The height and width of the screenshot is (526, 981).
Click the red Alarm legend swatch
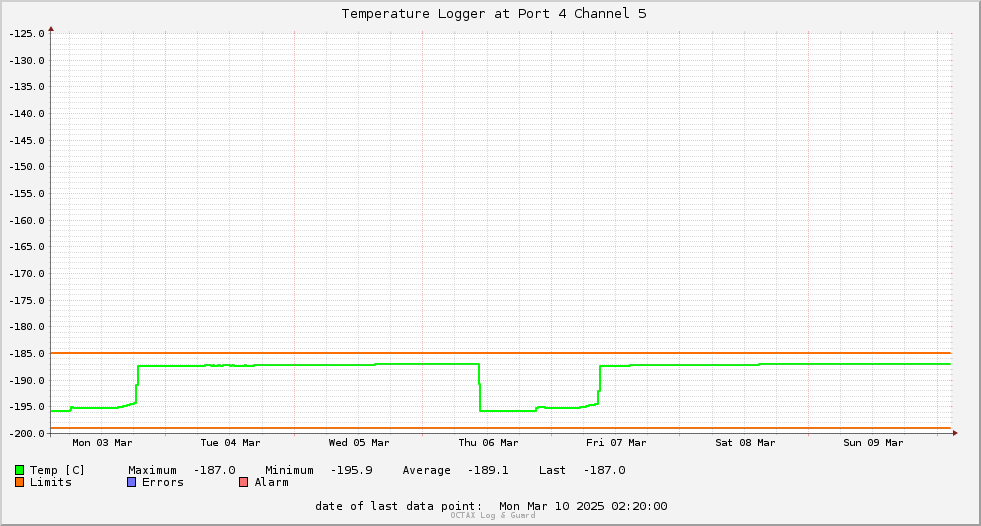click(x=243, y=482)
